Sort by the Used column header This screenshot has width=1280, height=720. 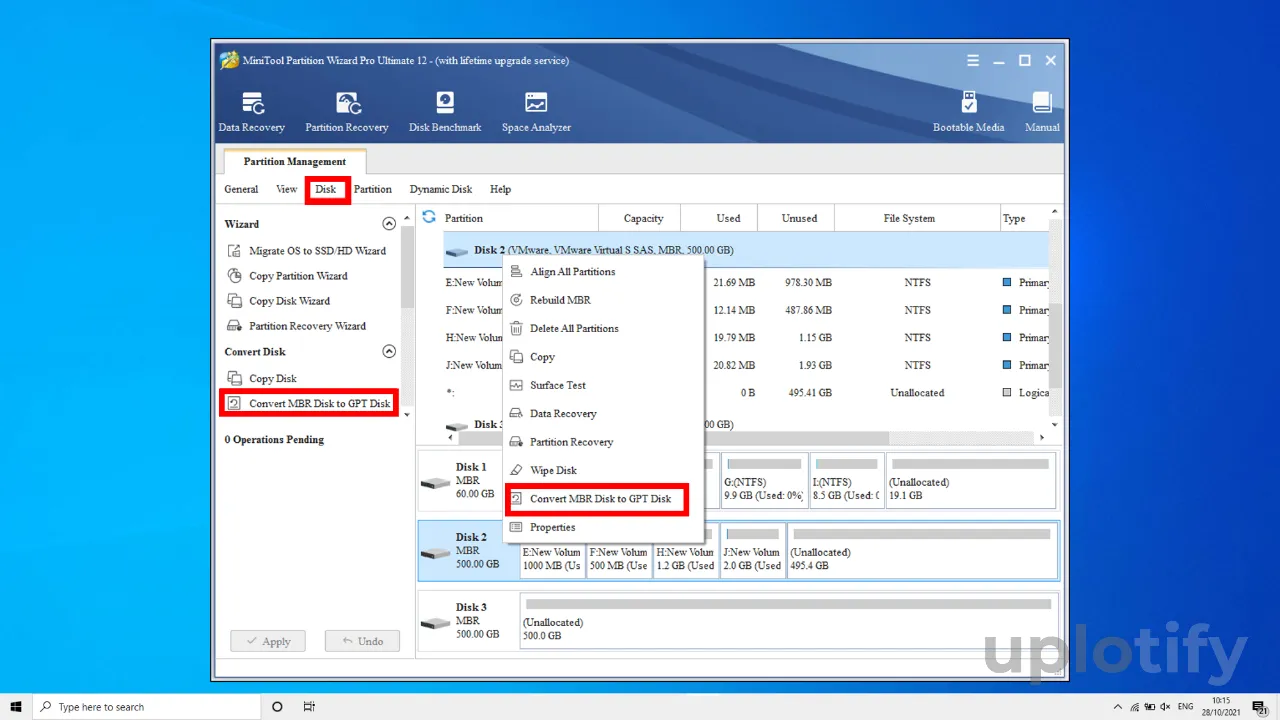coord(719,218)
